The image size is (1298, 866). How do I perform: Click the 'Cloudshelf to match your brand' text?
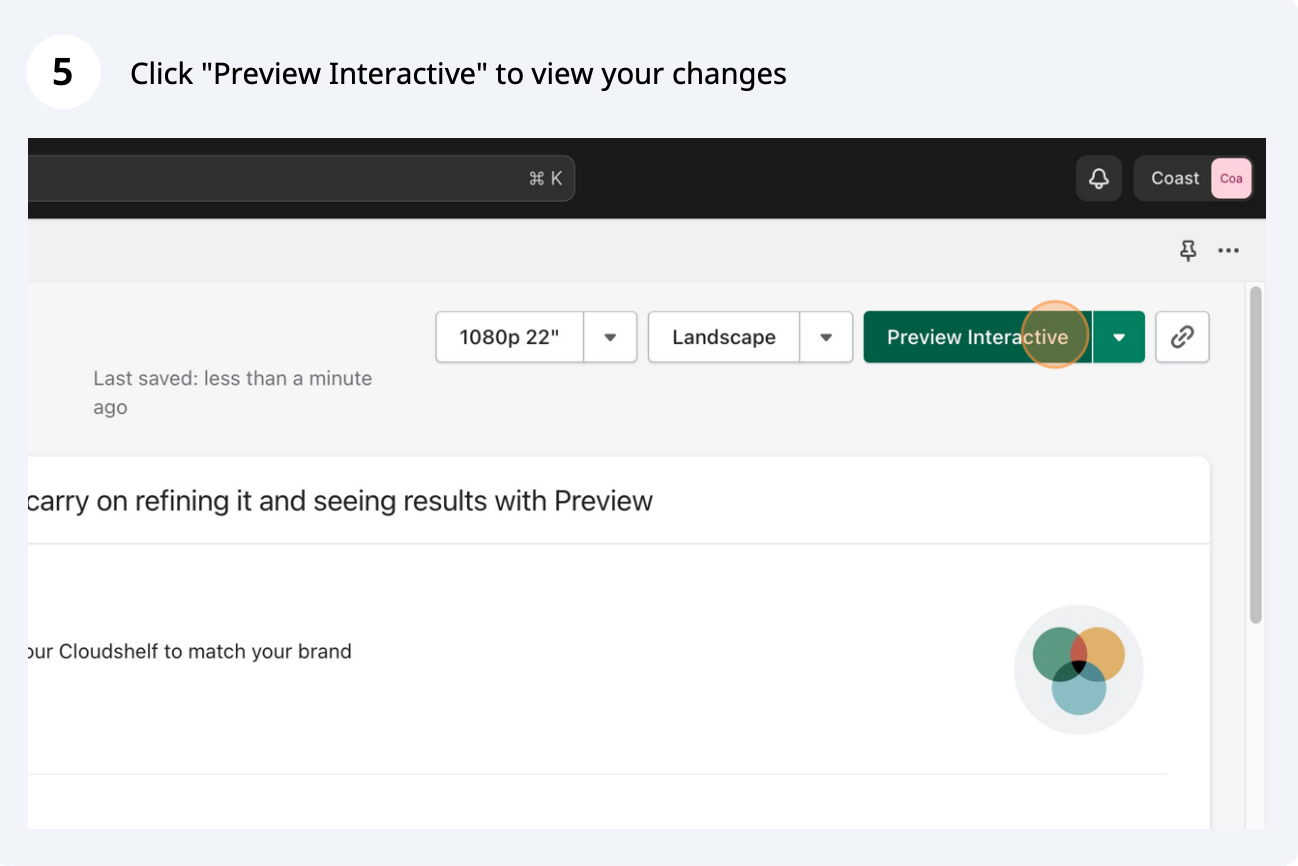click(x=205, y=651)
